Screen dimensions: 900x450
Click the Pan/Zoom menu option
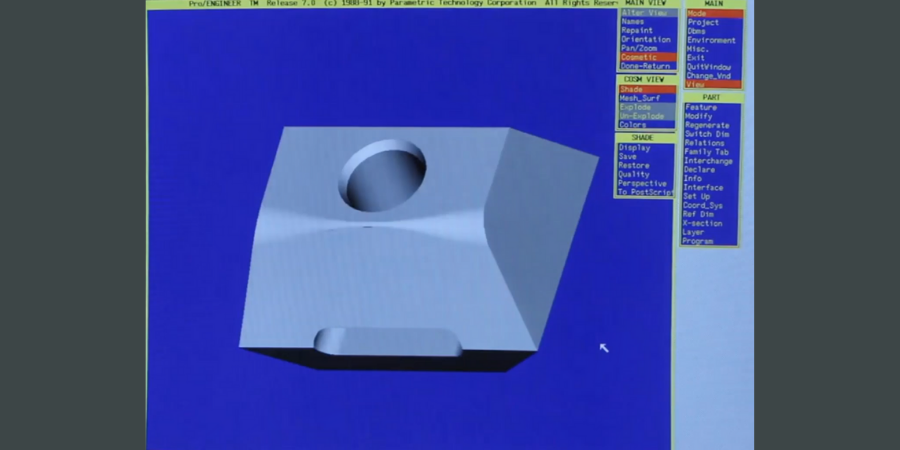638,48
